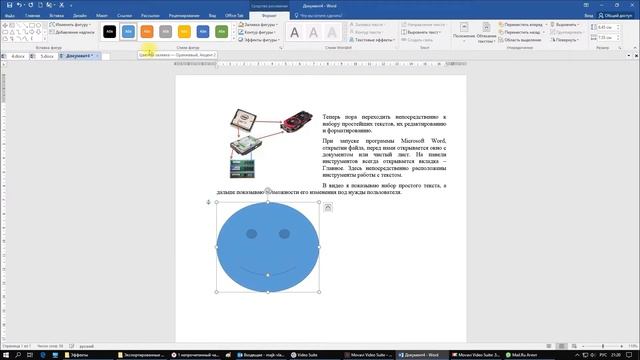
Task: Click Общий доступ button
Action: click(x=615, y=16)
